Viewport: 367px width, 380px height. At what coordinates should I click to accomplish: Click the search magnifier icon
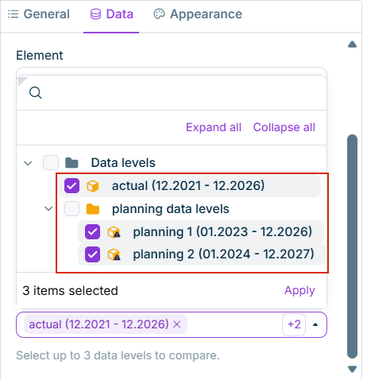point(35,93)
